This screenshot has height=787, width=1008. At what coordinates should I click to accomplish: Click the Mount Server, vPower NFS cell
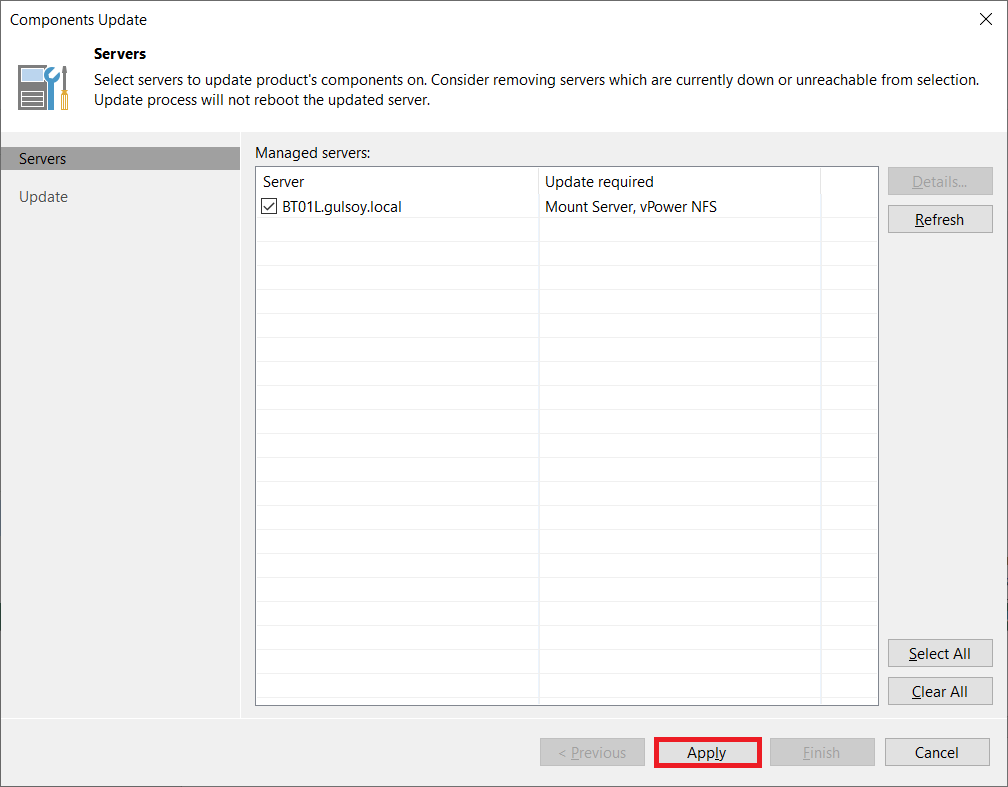pos(631,207)
